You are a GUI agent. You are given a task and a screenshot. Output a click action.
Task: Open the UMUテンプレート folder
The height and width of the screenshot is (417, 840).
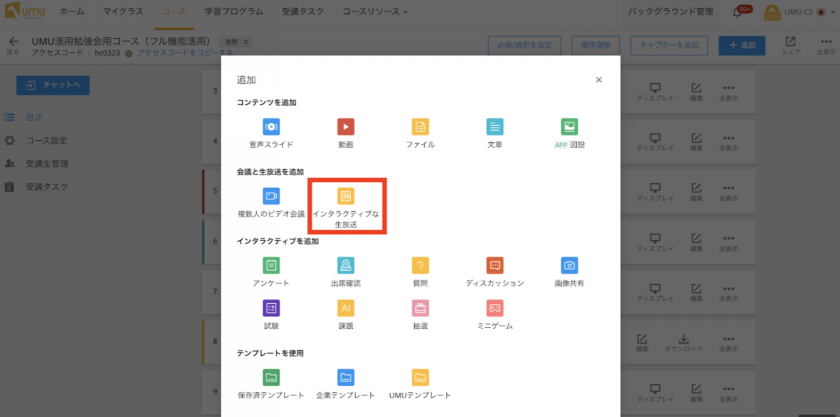pos(420,378)
